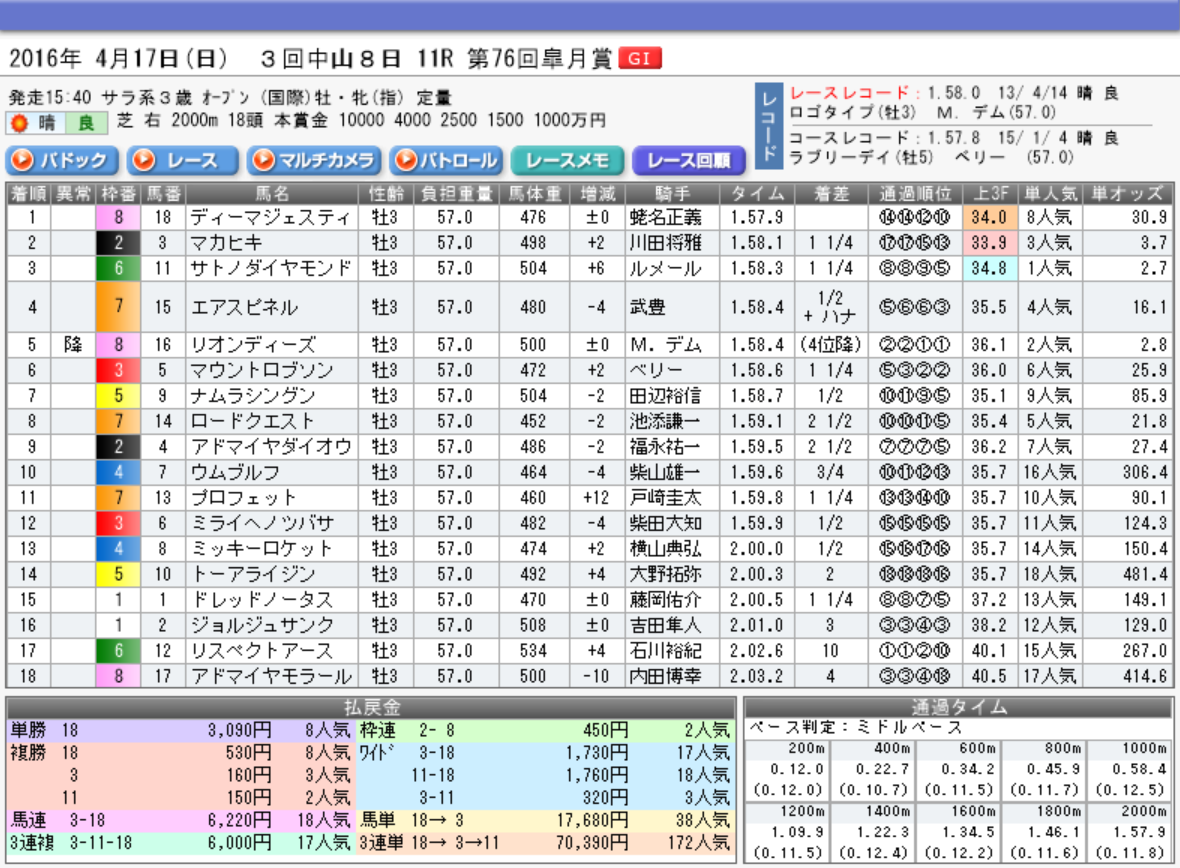1180x868 pixels.
Task: Select horse name マウントロブソン
Action: tap(262, 371)
